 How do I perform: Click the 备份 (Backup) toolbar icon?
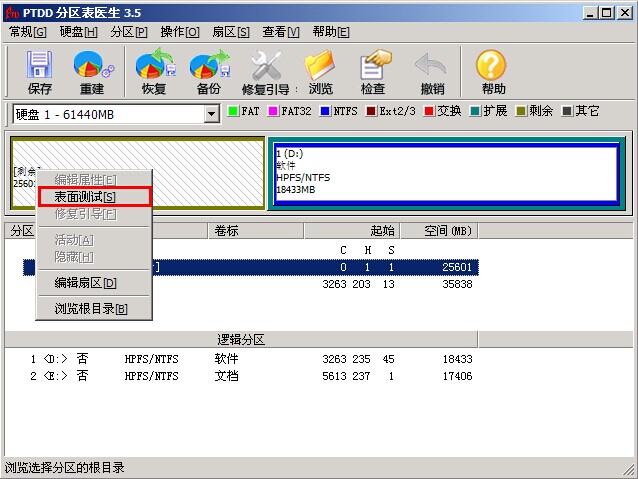[x=209, y=72]
